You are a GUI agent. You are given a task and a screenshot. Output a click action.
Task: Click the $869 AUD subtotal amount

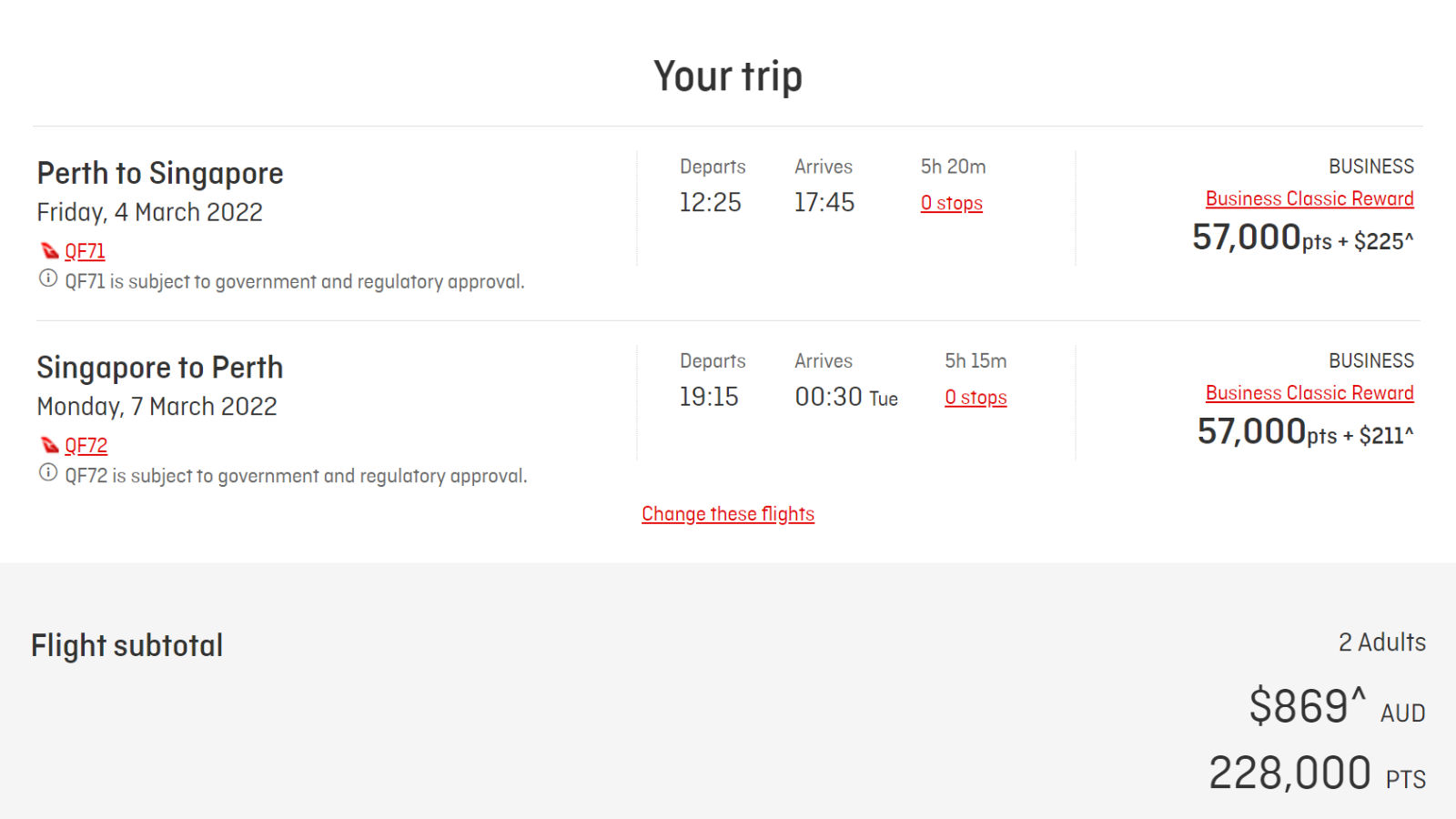[1337, 706]
